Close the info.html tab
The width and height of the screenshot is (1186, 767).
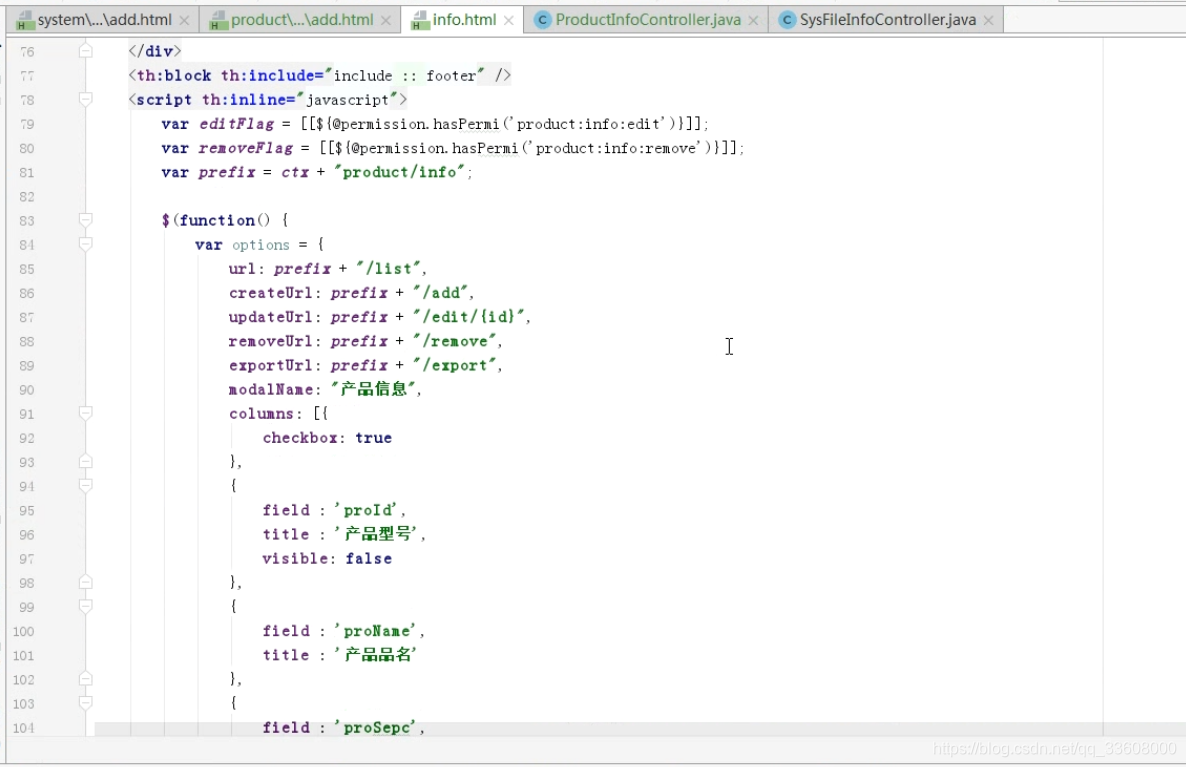[508, 20]
